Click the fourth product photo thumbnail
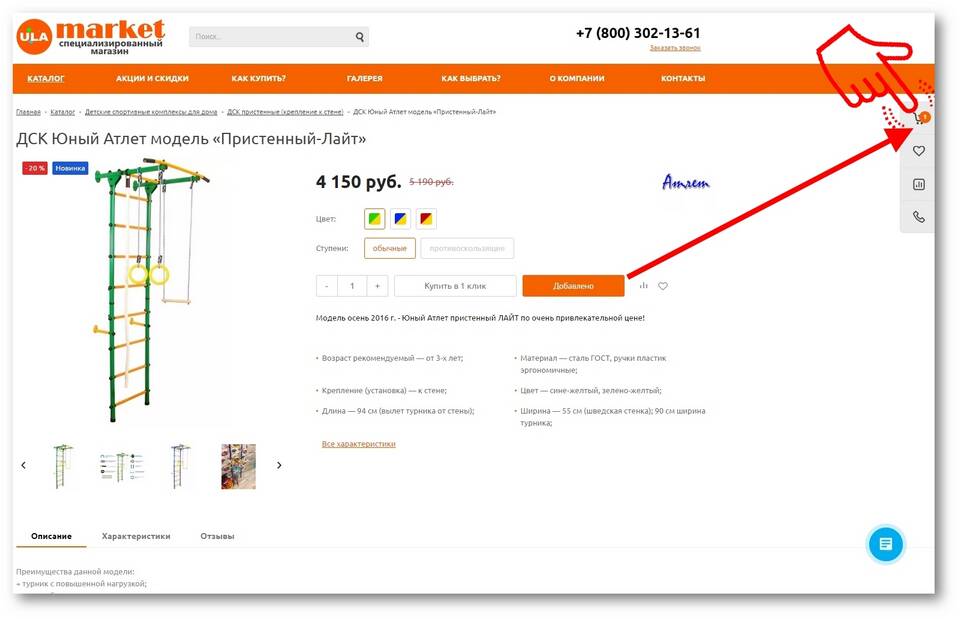The height and width of the screenshot is (619, 960). (239, 467)
